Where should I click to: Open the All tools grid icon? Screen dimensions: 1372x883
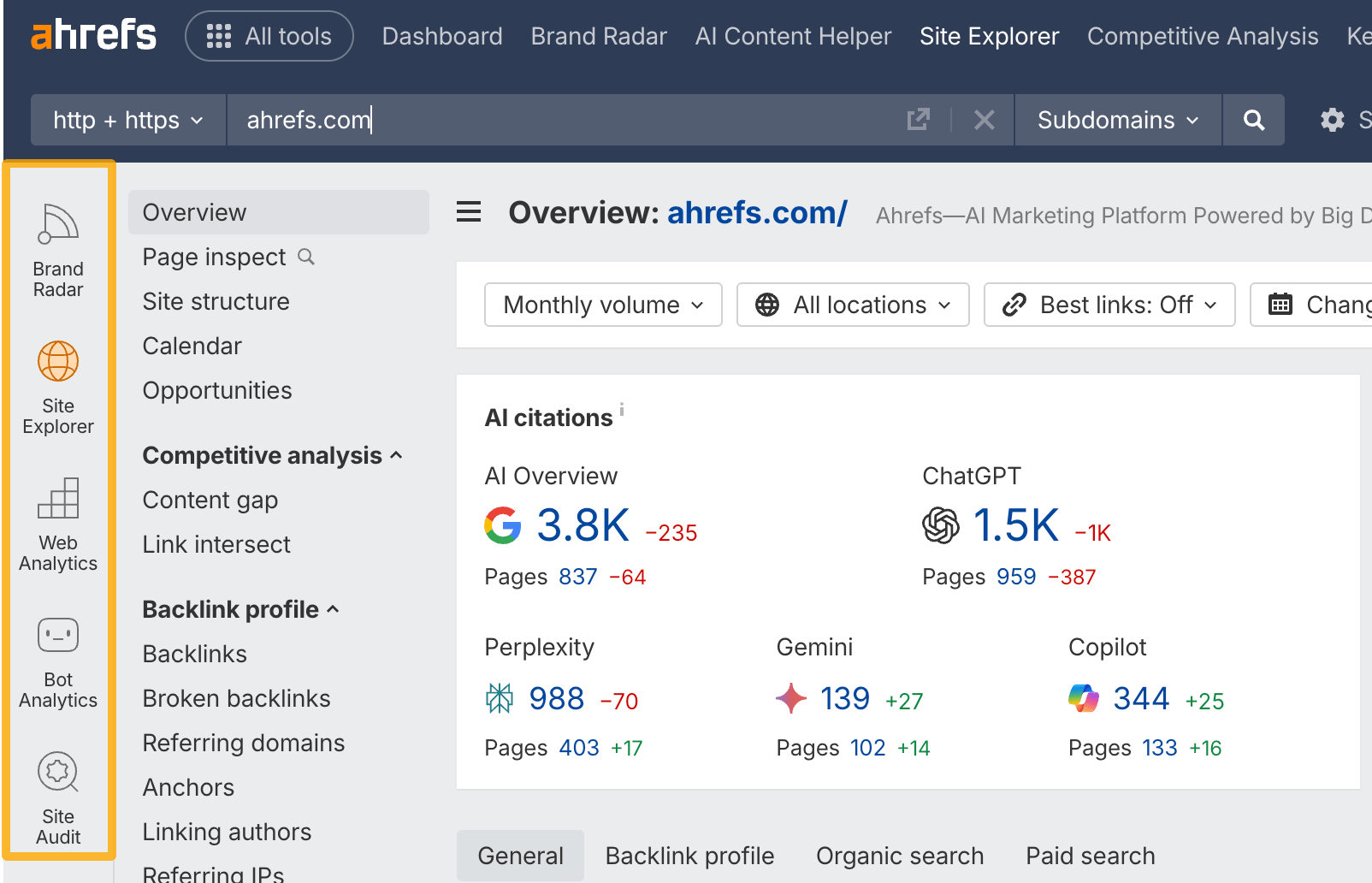coord(219,36)
